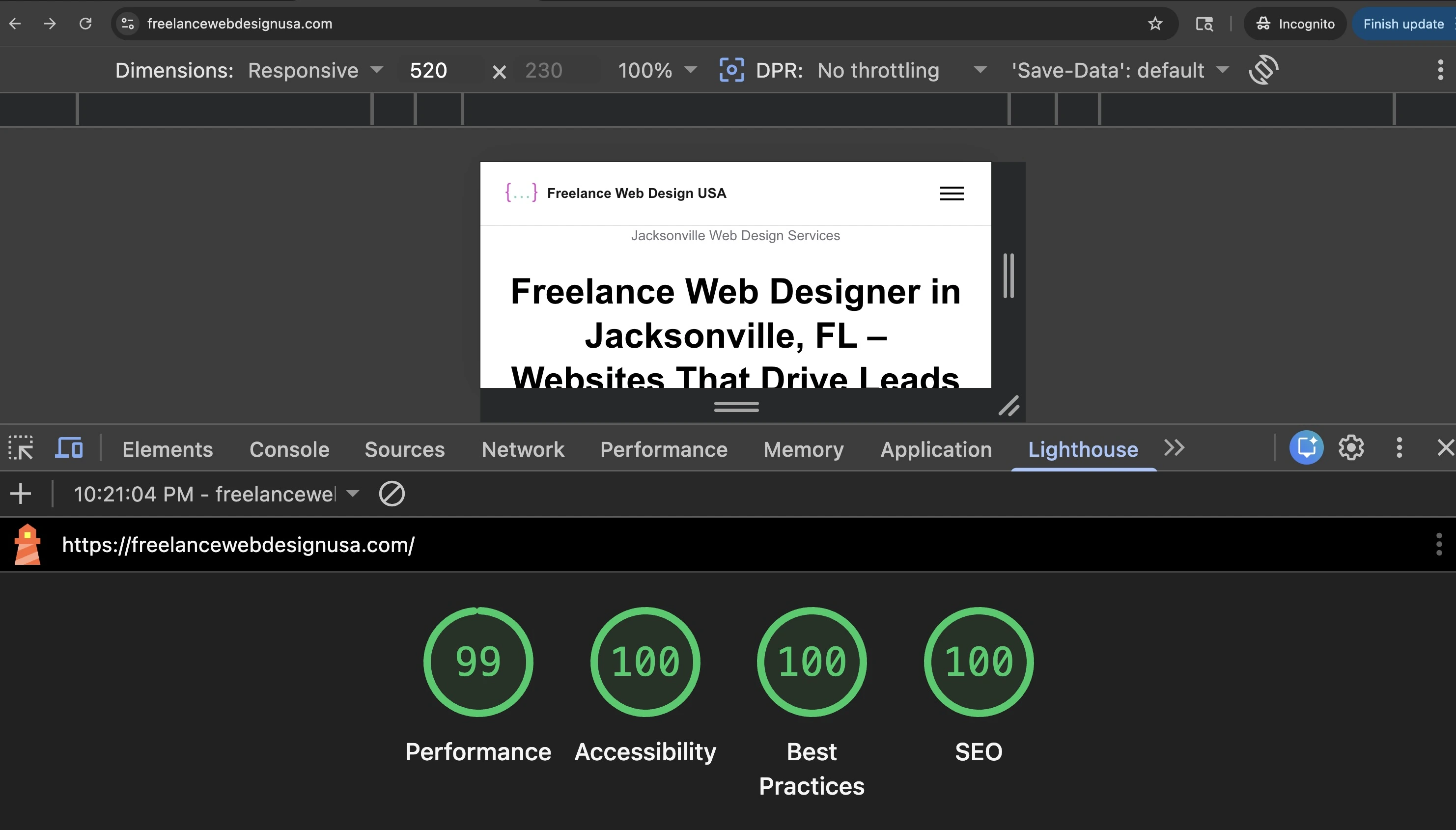Screen dimensions: 1456x830
Task: Open the DevTools settings gear
Action: pyautogui.click(x=1351, y=448)
